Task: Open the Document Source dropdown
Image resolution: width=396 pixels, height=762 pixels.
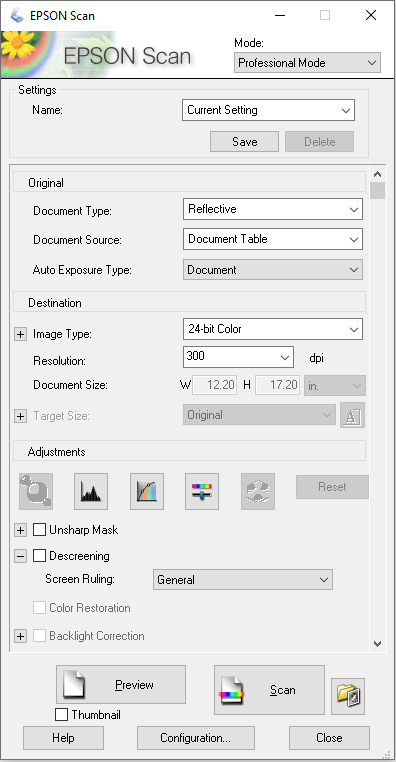Action: (273, 239)
